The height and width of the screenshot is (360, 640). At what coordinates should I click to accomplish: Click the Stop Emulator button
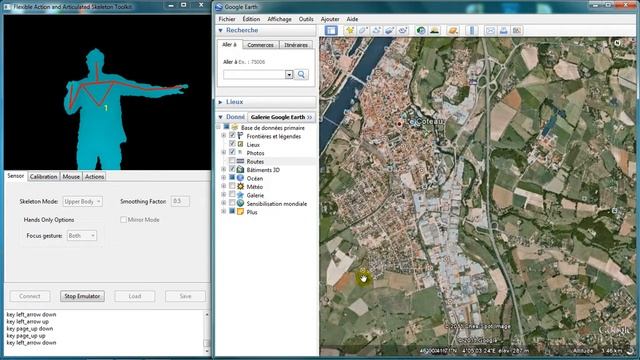[x=82, y=296]
